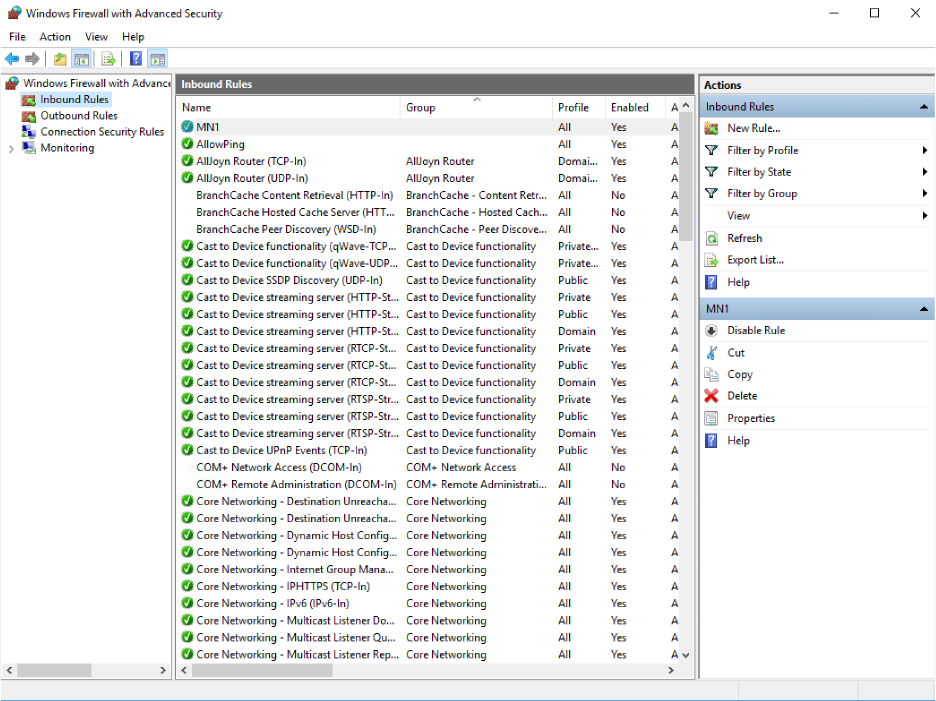Click the Properties sheet icon
Viewport: 936px width, 701px height.
click(x=712, y=419)
